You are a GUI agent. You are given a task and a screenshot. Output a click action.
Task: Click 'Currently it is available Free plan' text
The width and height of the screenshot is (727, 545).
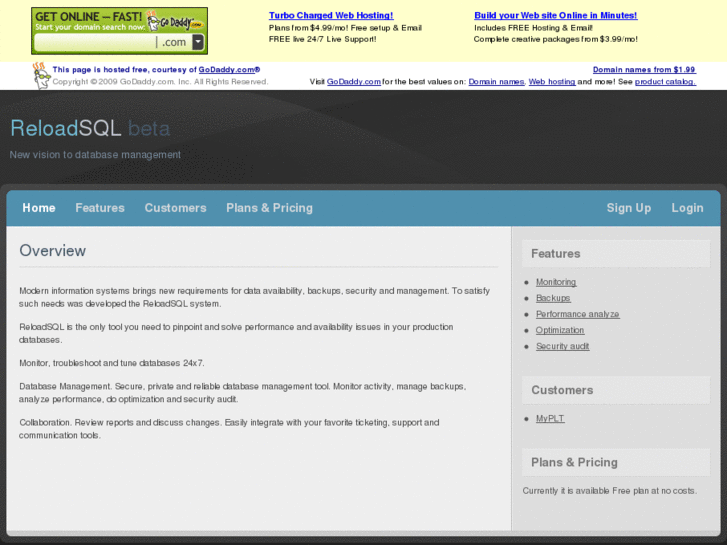(609, 491)
